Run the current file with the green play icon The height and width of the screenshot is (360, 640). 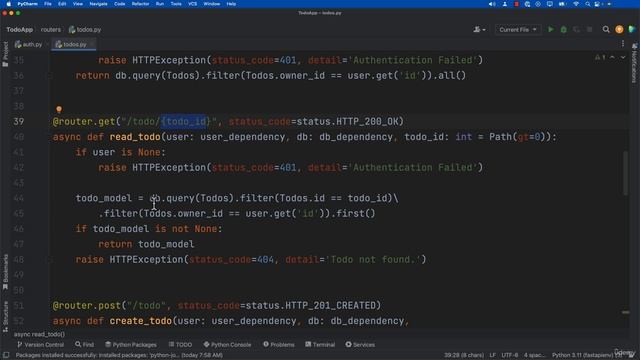click(551, 29)
